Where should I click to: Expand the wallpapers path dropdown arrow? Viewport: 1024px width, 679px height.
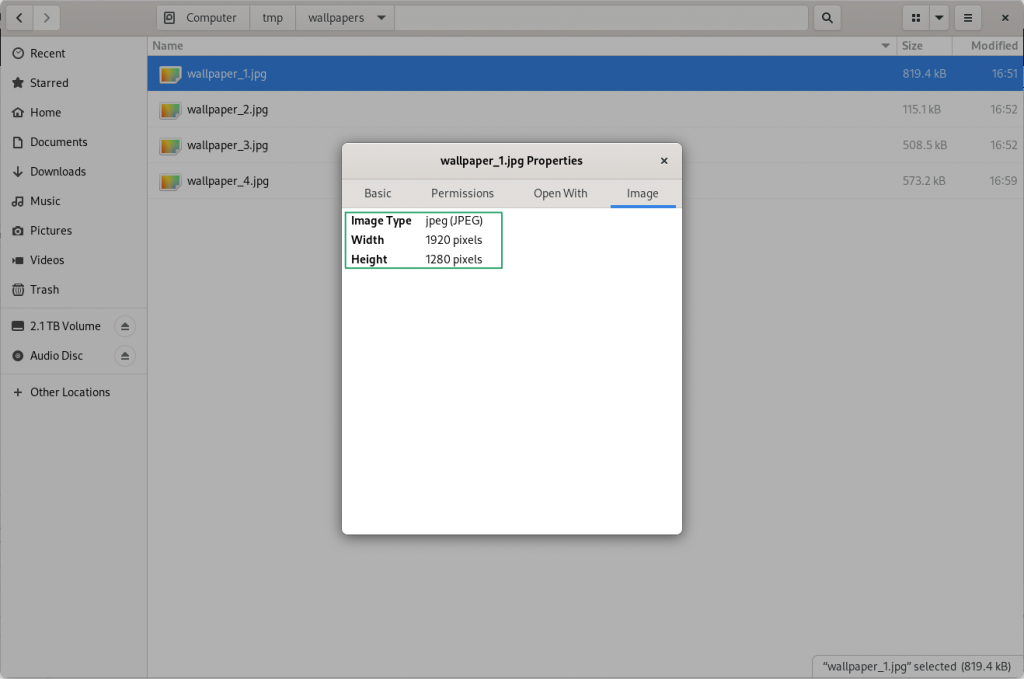coord(381,18)
